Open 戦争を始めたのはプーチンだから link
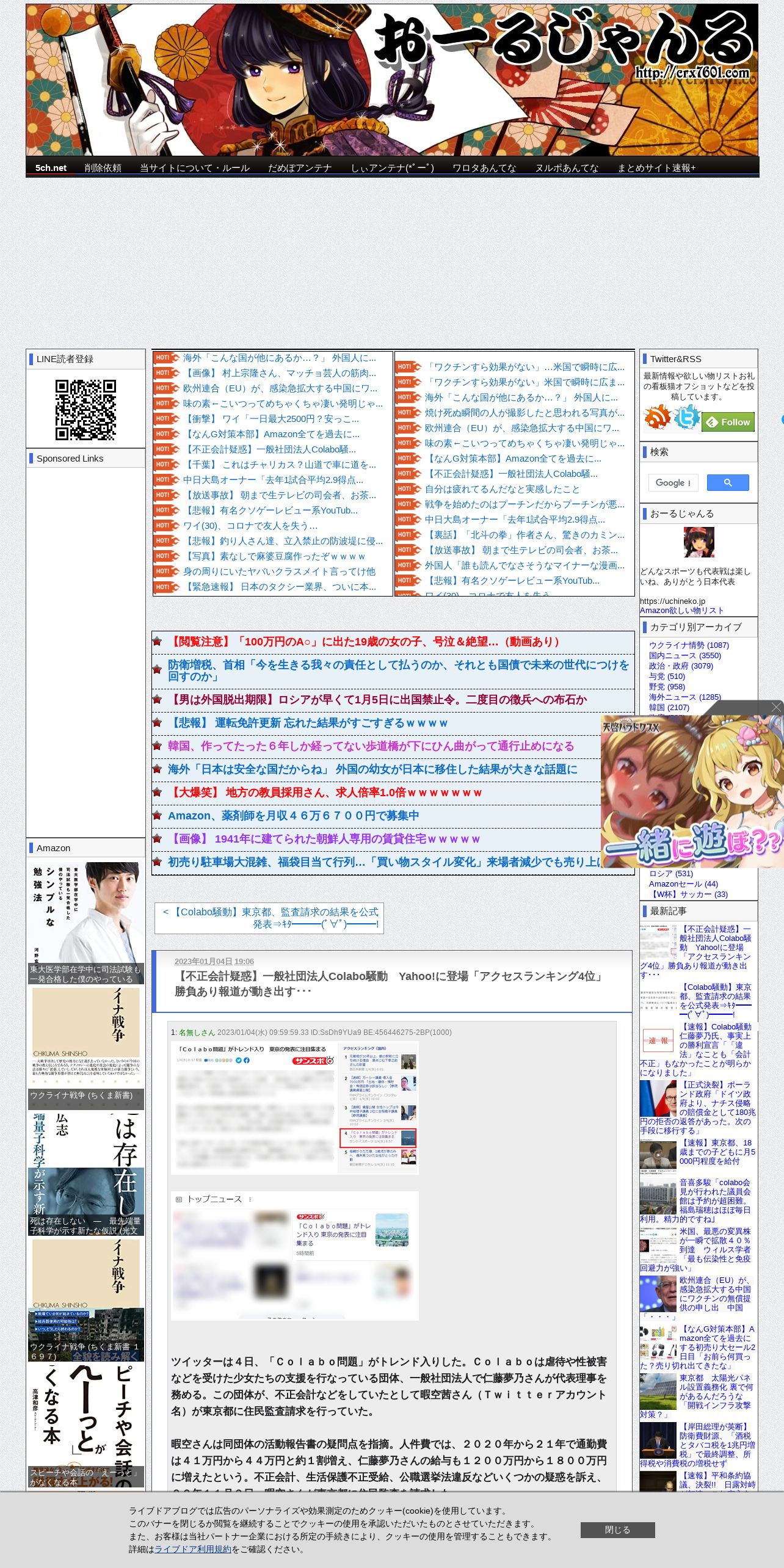Image resolution: width=784 pixels, height=1568 pixels. [x=524, y=504]
